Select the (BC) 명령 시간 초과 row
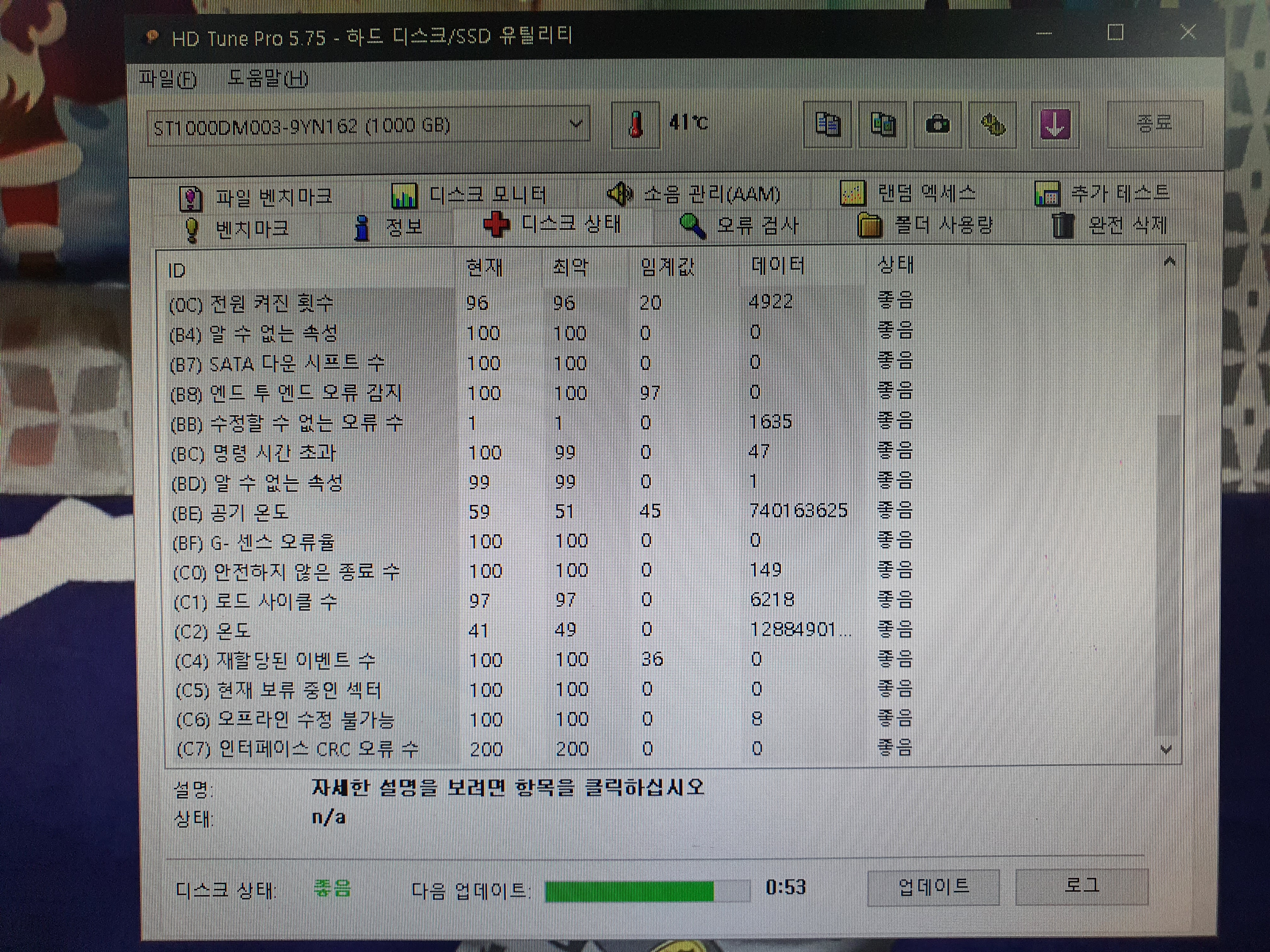The image size is (1270, 952). (660, 452)
